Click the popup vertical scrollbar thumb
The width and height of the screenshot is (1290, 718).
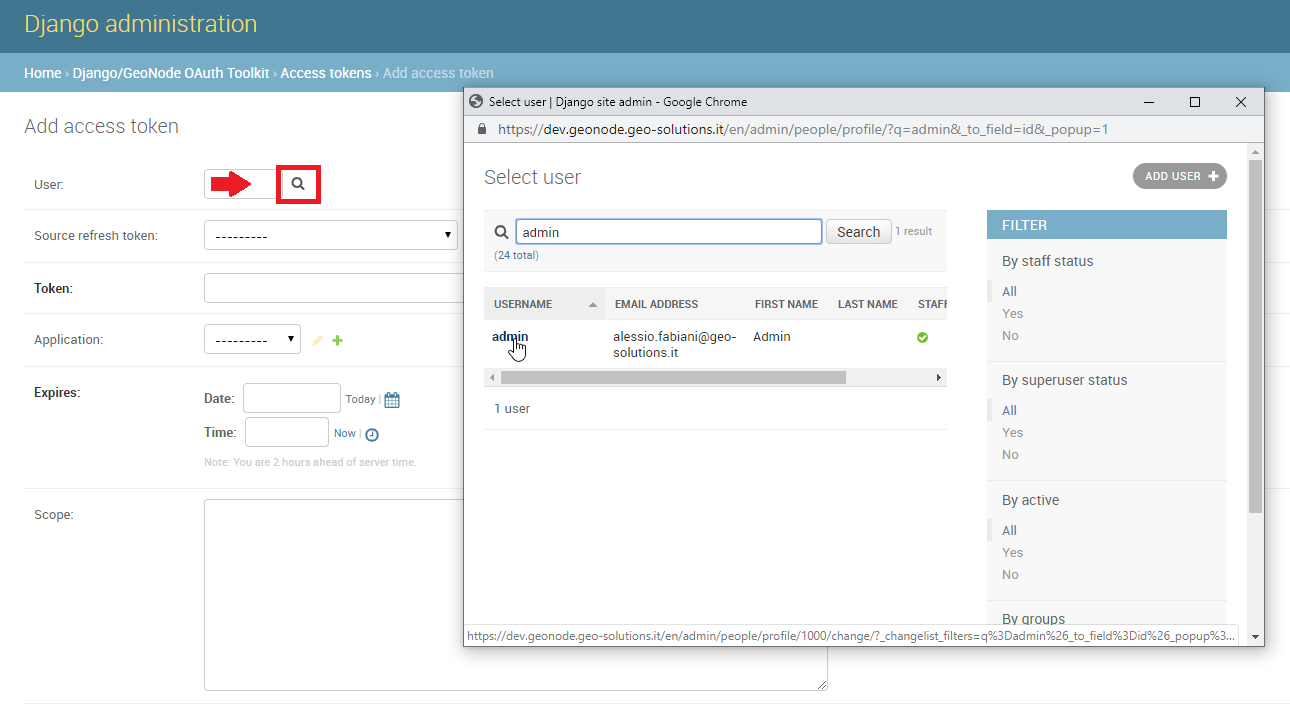(1256, 337)
